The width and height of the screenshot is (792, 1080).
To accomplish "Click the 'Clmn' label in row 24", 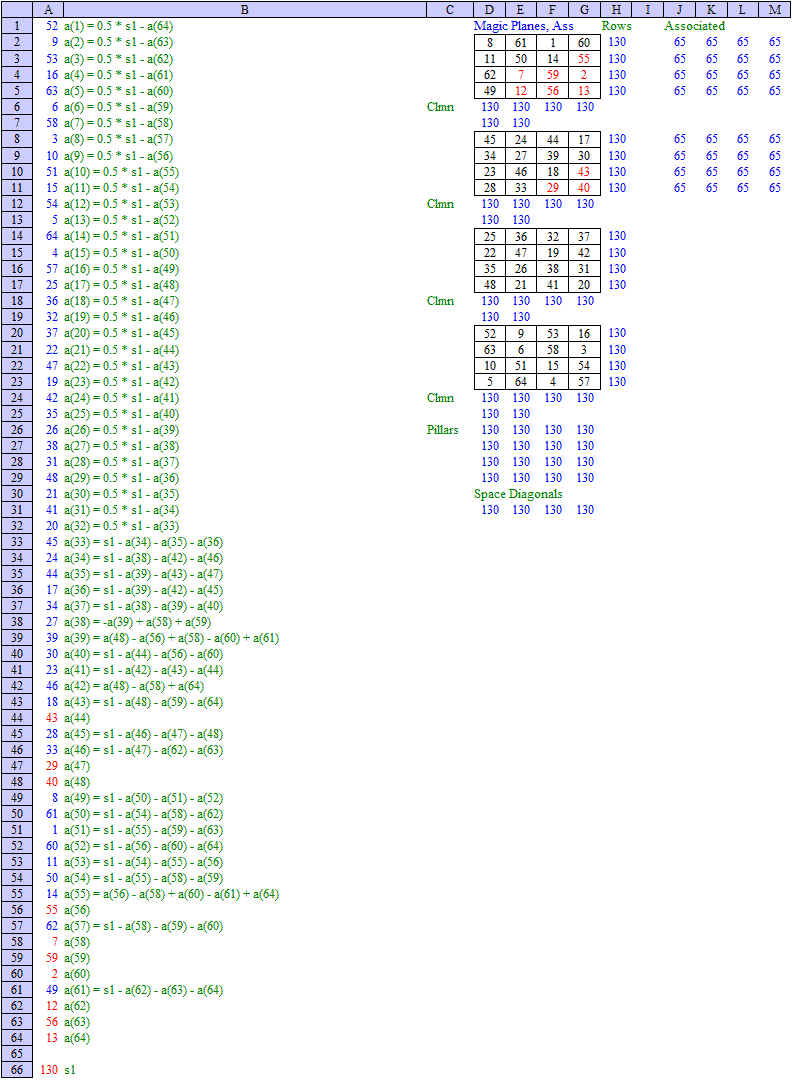I will click(x=440, y=398).
